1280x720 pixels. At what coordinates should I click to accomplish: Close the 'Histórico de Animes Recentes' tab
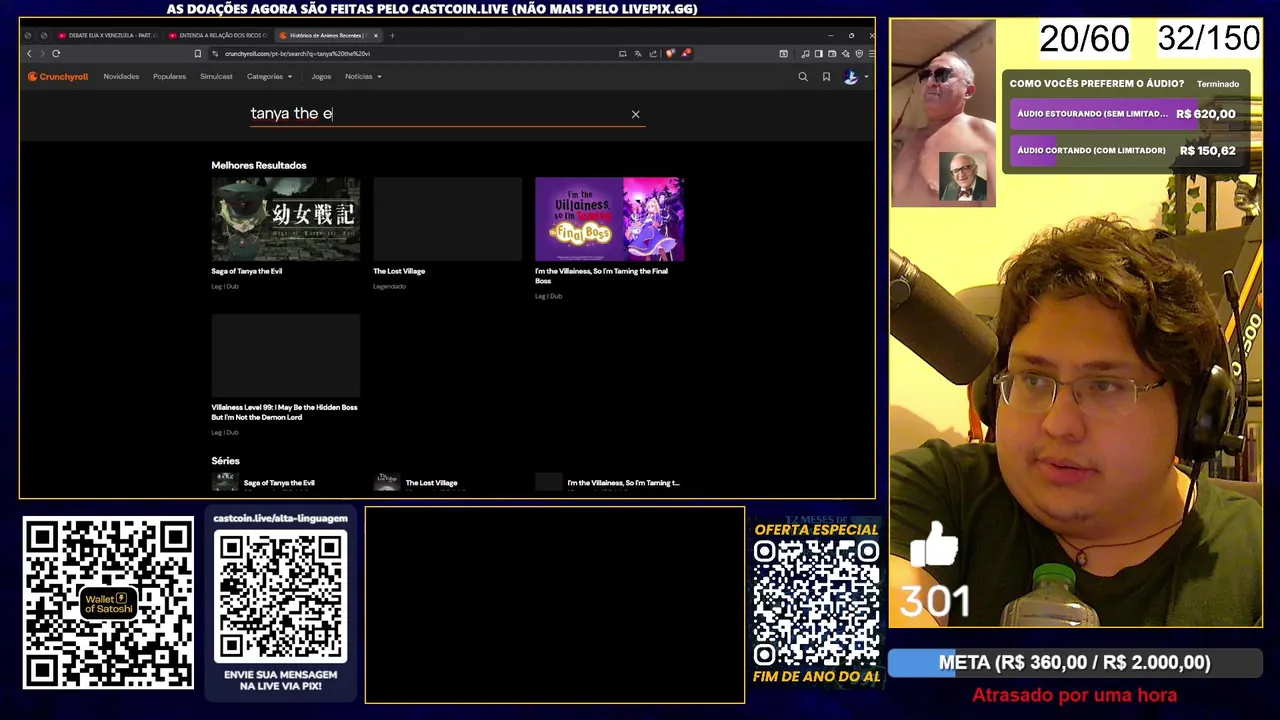[376, 35]
